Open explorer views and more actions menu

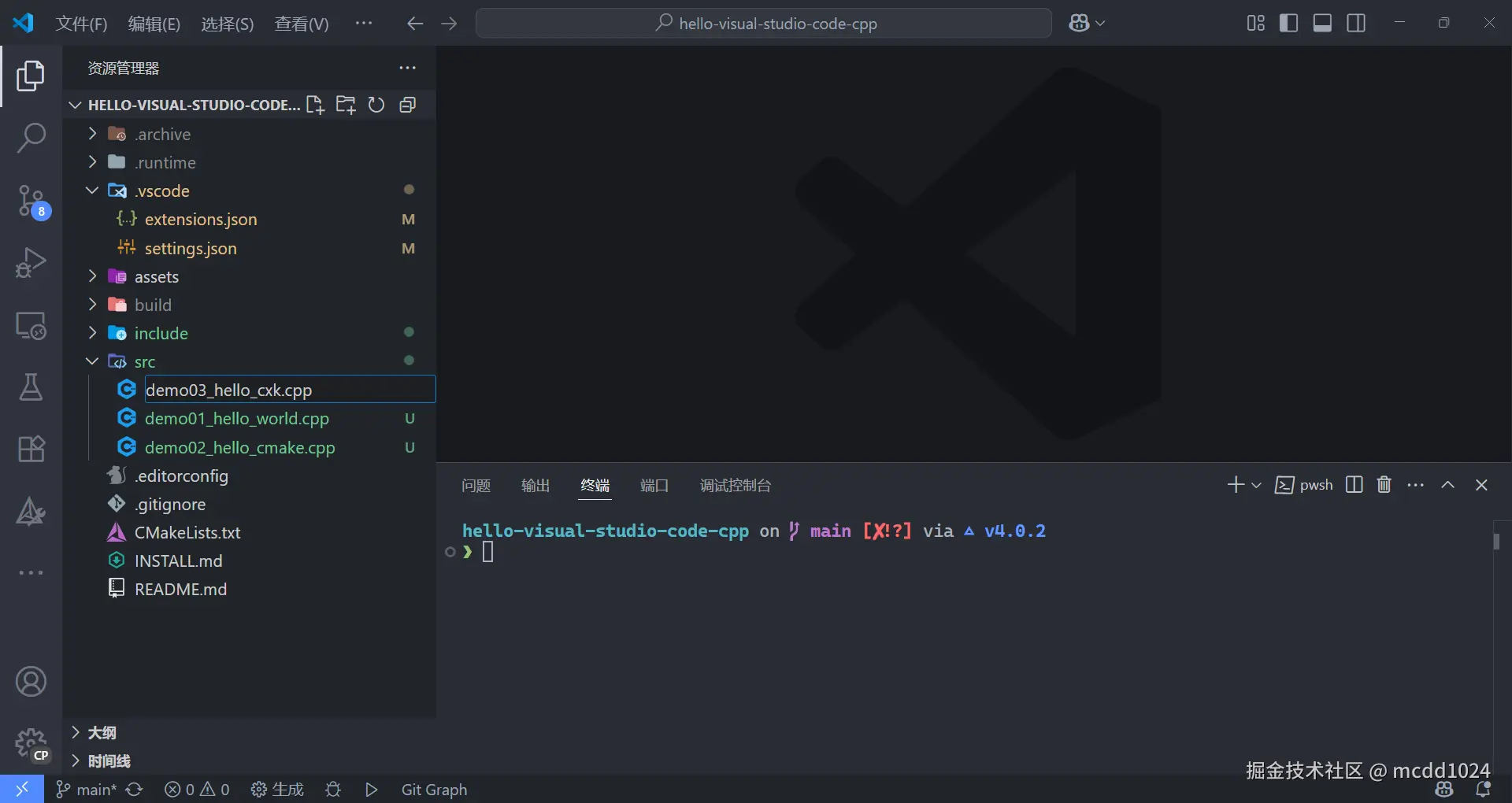coord(407,68)
